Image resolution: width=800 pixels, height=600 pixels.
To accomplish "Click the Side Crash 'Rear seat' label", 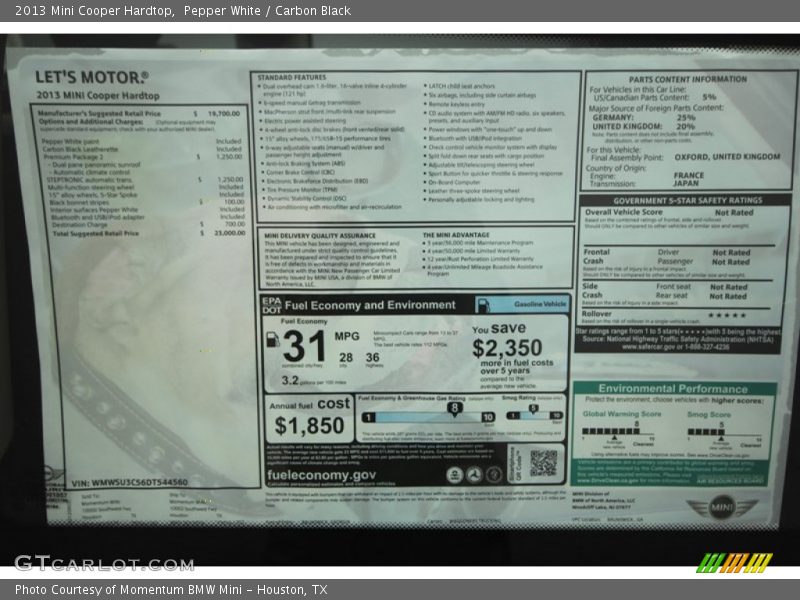I will pyautogui.click(x=671, y=295).
